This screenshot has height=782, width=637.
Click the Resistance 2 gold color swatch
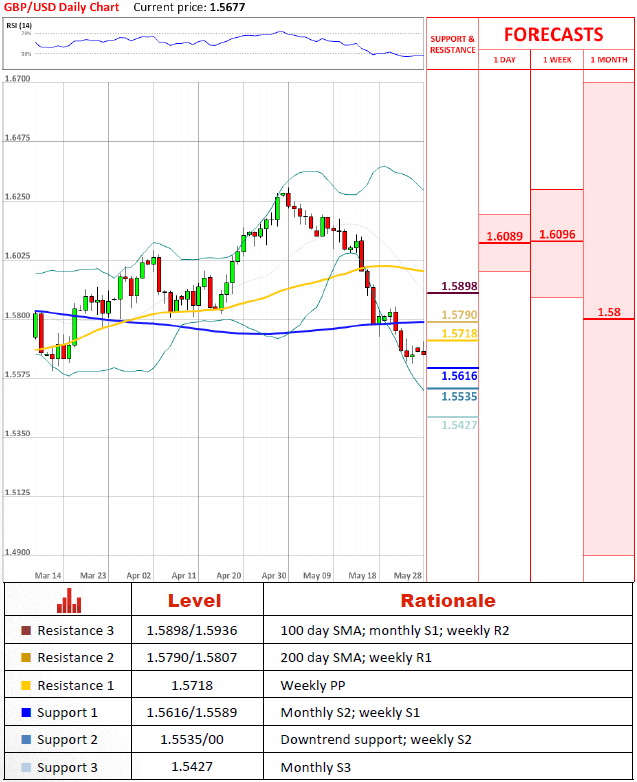(26, 657)
